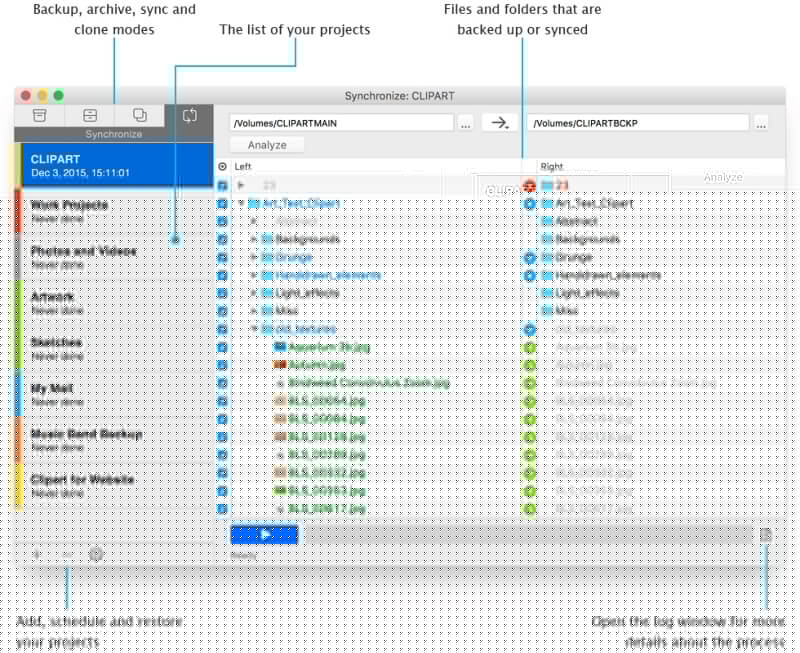The width and height of the screenshot is (800, 653).
Task: Click the blue color tag of My Mail
Action: click(x=18, y=394)
